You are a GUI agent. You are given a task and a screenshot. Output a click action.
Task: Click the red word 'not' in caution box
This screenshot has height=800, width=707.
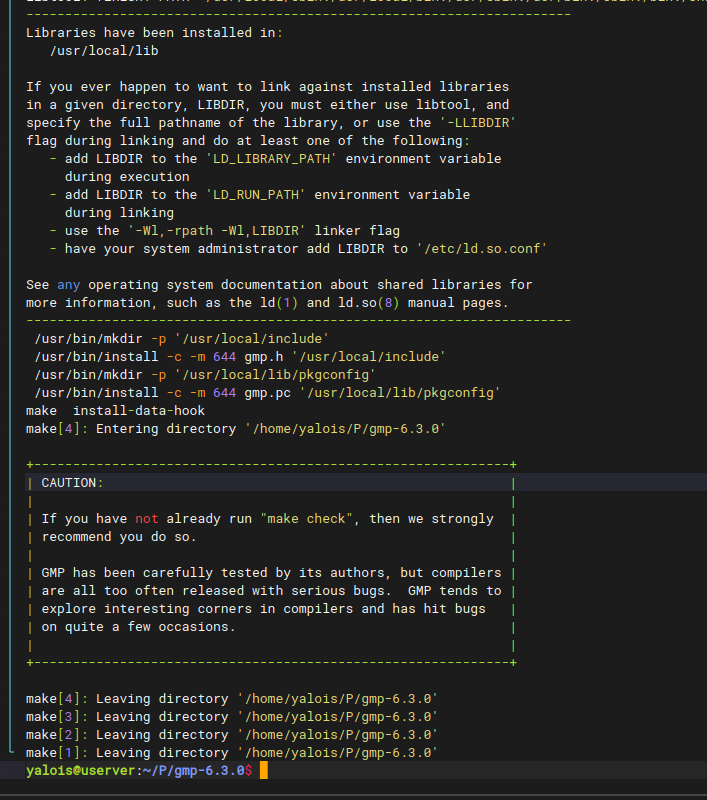(x=146, y=519)
